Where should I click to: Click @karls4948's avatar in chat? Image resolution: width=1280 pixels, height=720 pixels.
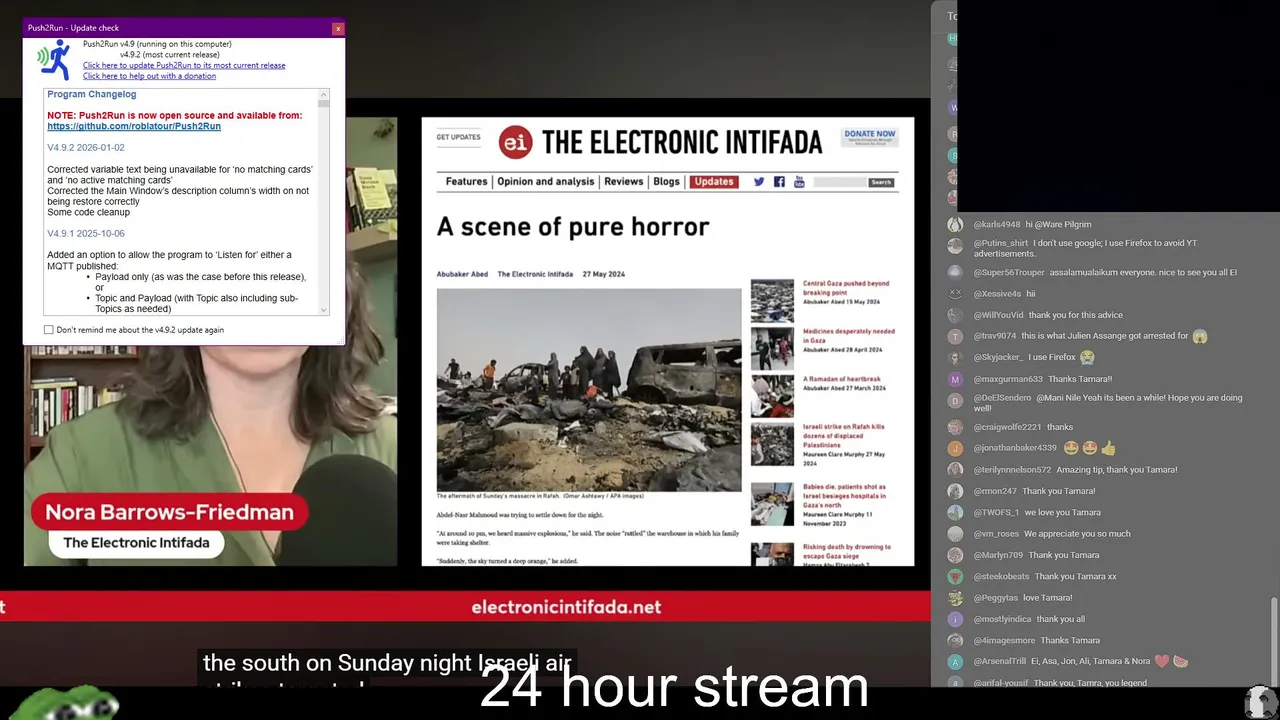point(955,224)
